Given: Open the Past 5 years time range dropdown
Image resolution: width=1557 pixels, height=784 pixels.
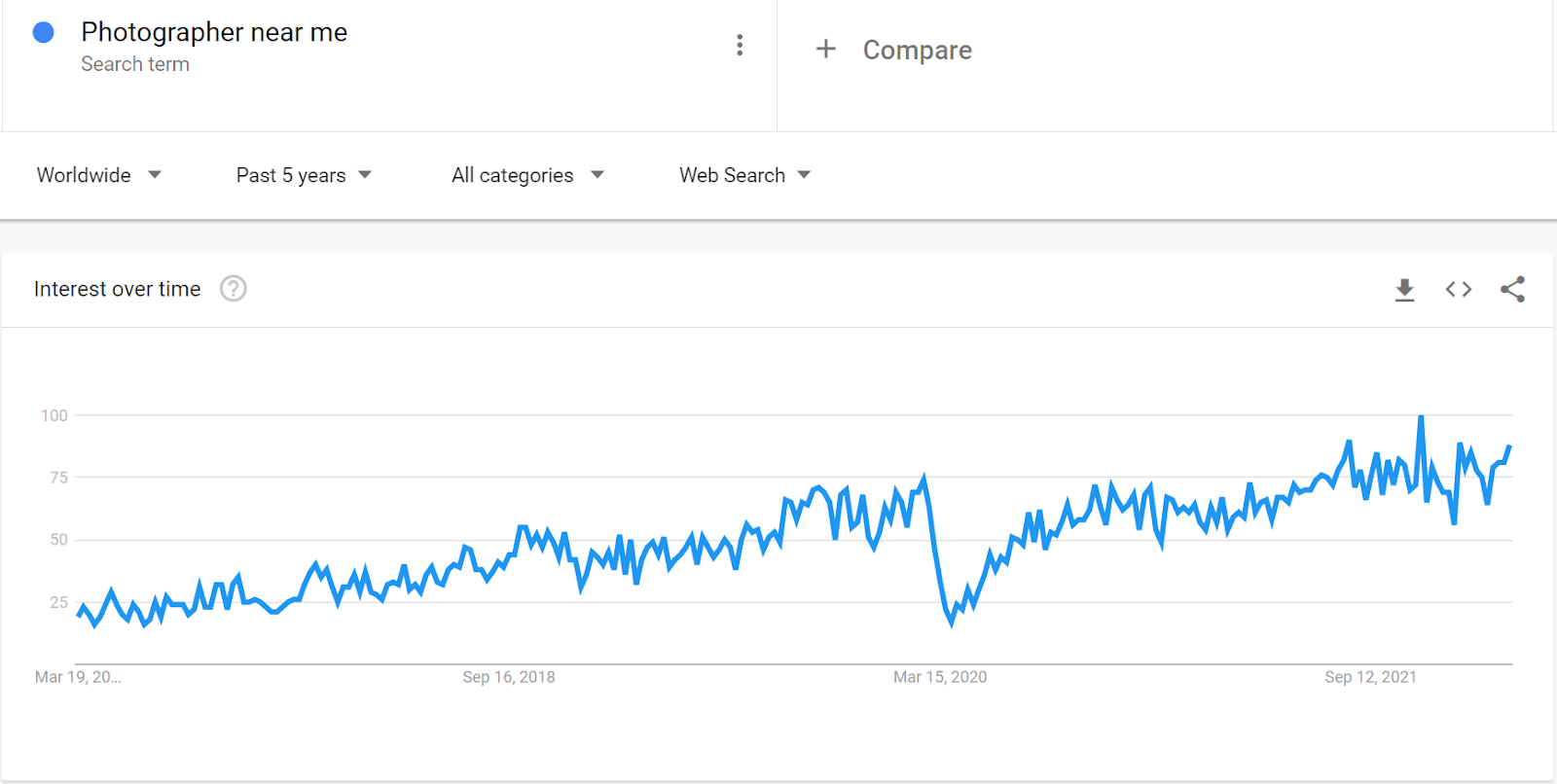Looking at the screenshot, I should 304,175.
